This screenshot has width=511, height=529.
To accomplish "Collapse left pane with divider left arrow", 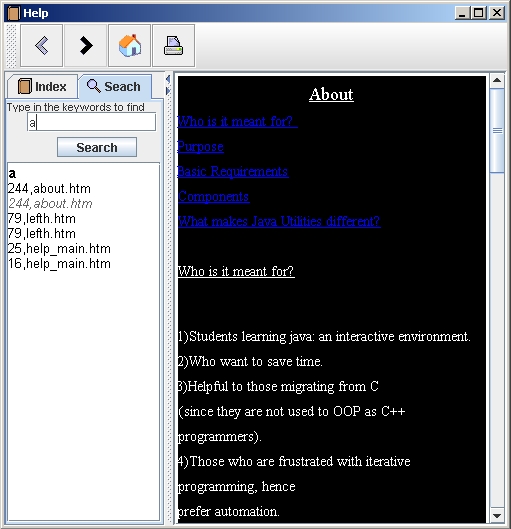I will 168,79.
